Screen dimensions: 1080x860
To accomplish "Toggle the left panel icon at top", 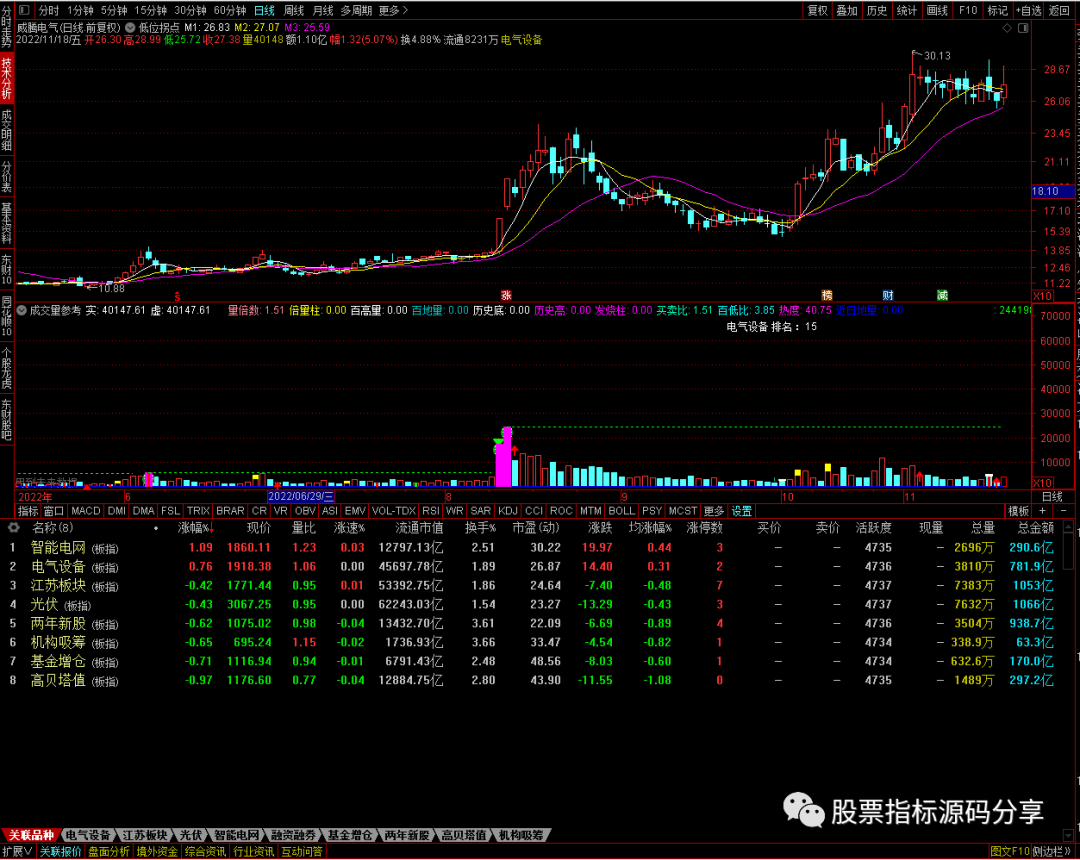I will pos(24,10).
